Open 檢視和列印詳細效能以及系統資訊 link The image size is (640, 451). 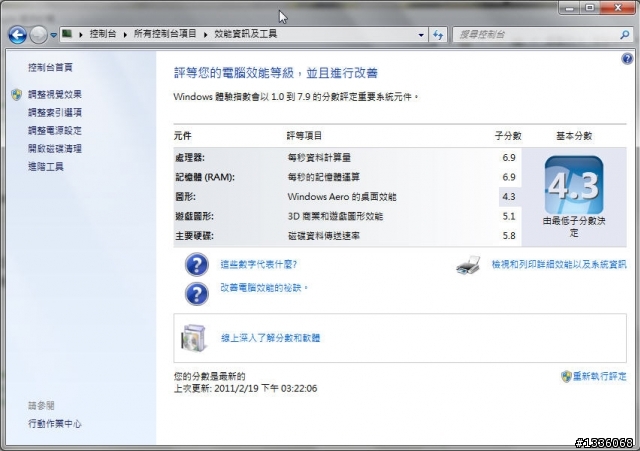pos(559,264)
